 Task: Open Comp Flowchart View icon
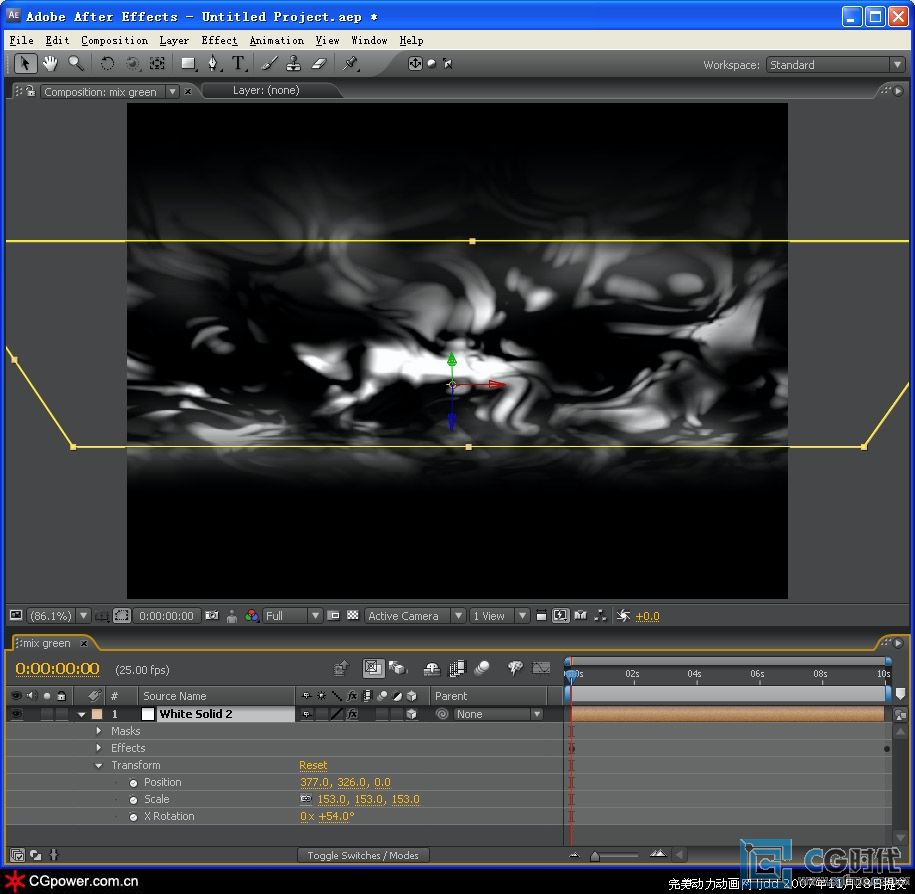tap(600, 616)
